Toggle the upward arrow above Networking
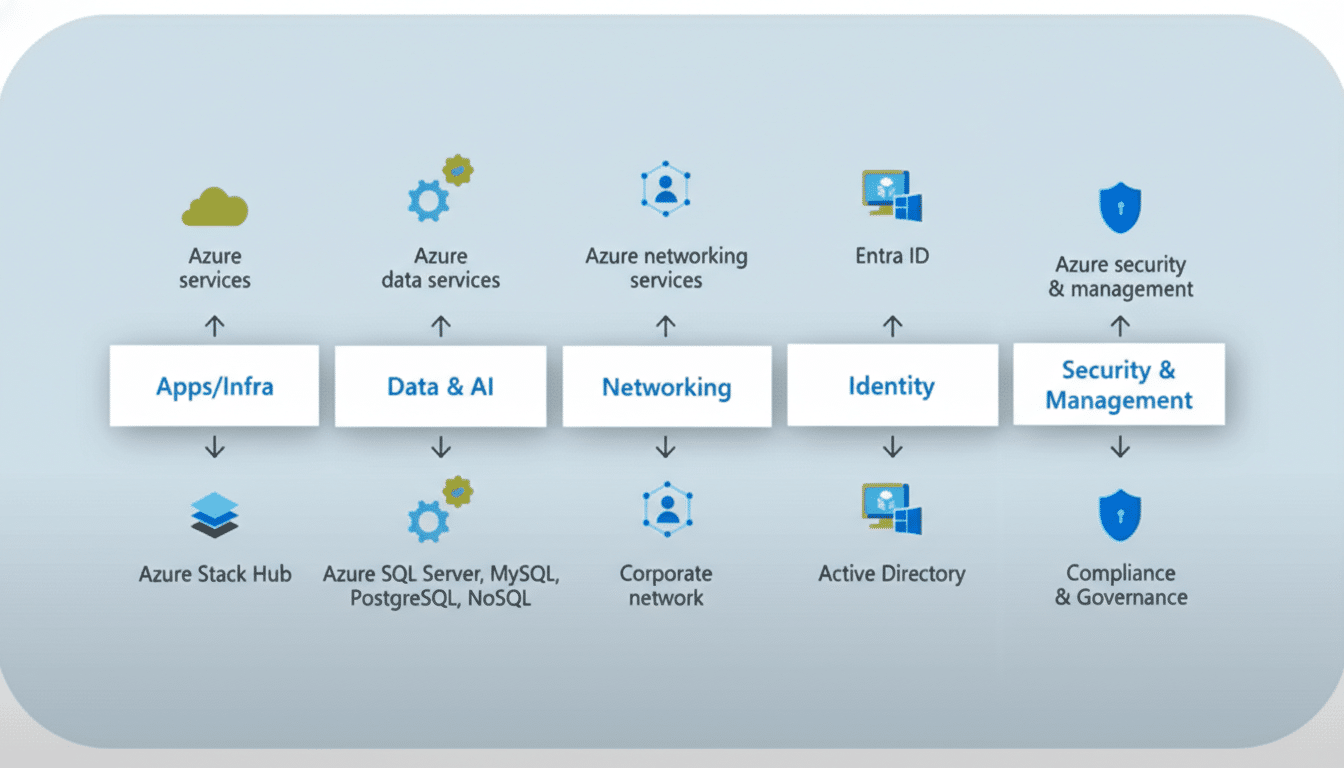The width and height of the screenshot is (1344, 768). (x=666, y=325)
